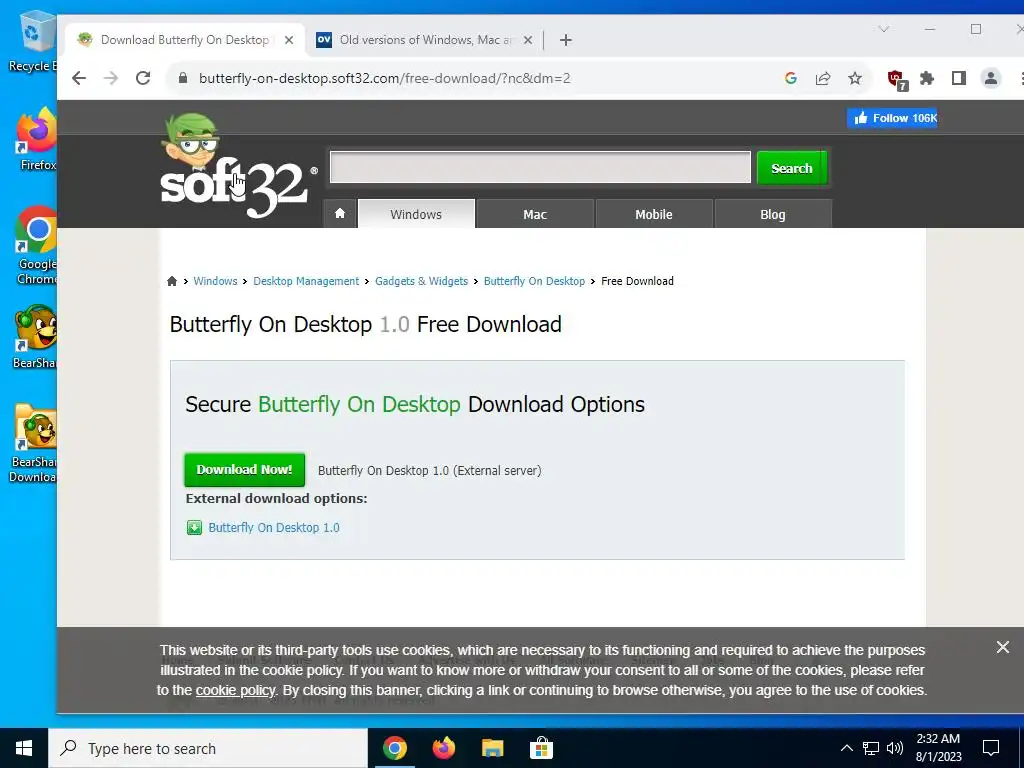Open the notification center icon
This screenshot has width=1024, height=768.
pos(991,748)
